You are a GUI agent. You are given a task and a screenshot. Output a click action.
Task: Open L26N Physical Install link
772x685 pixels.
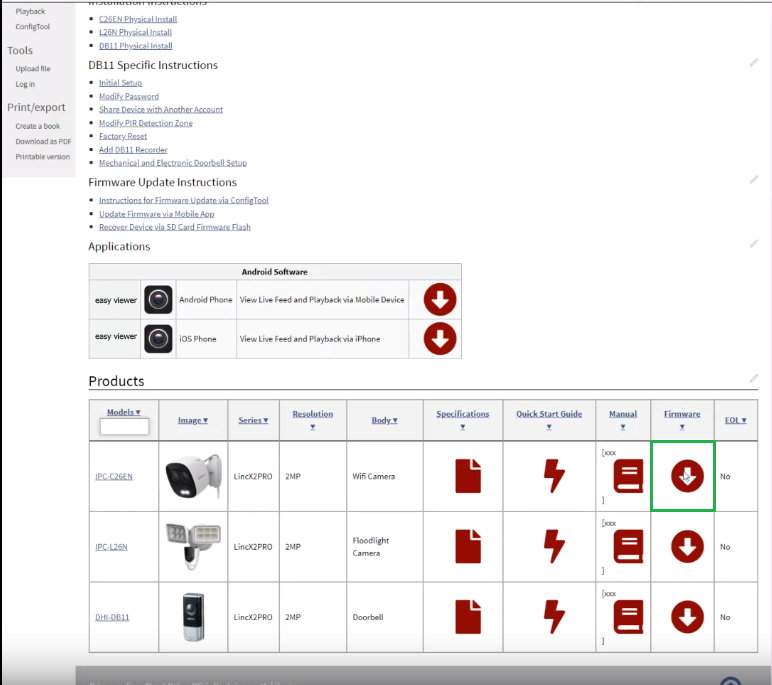135,32
